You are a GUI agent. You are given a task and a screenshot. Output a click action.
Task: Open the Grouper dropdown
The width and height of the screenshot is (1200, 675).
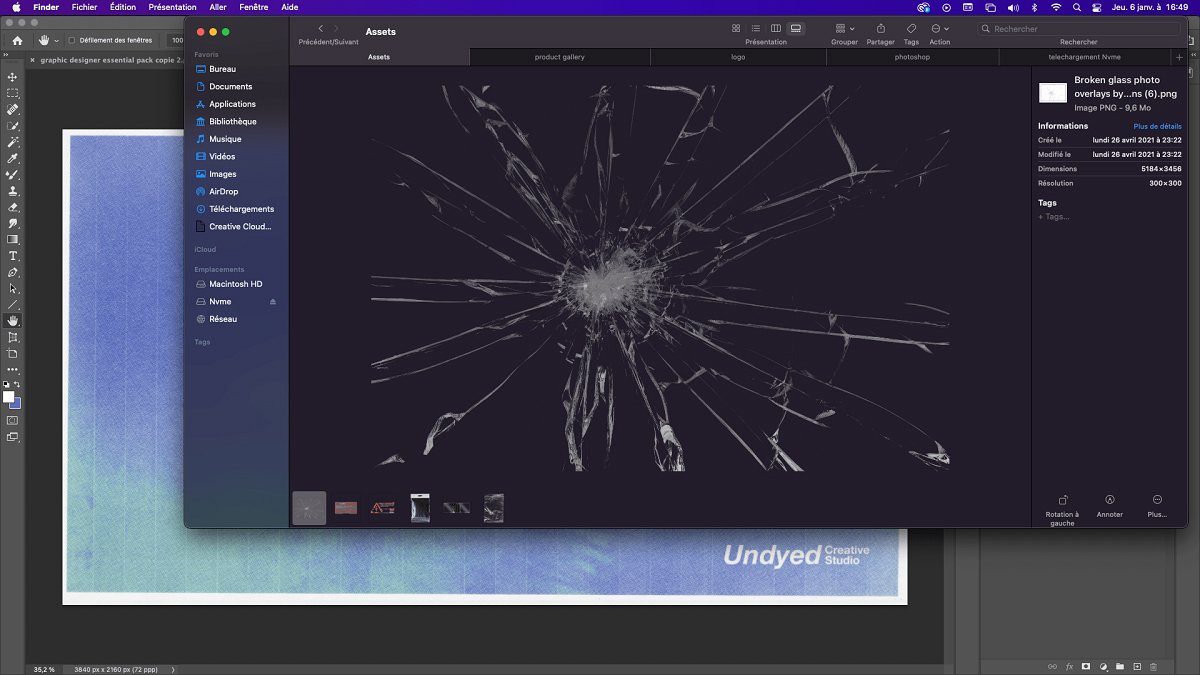pos(844,29)
